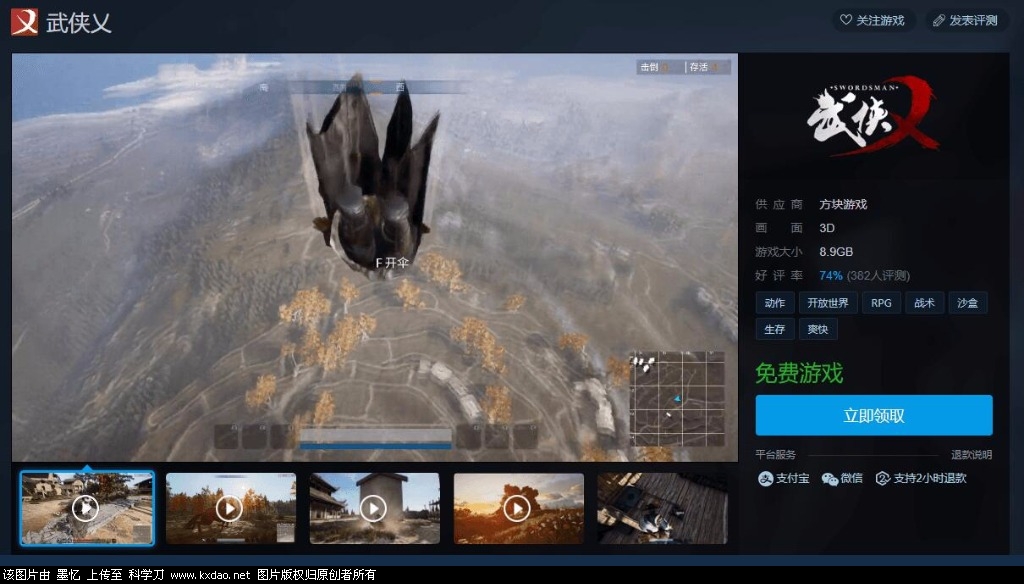Viewport: 1024px width, 584px height.
Task: Click the pencil icon for writing review
Action: tap(938, 20)
